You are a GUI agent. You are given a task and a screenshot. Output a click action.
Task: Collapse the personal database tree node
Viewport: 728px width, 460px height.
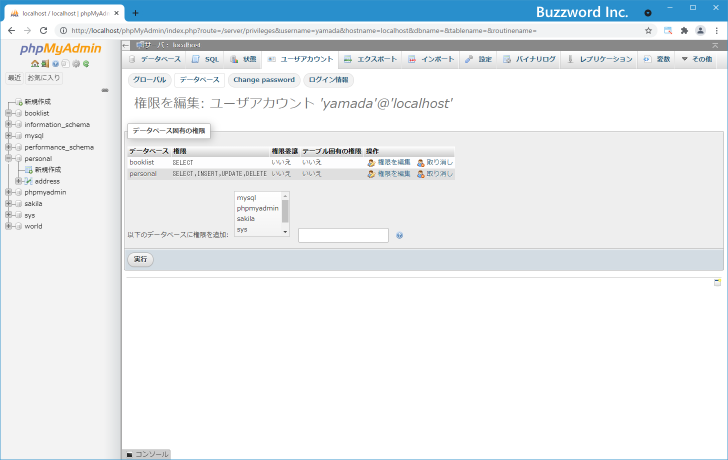8,158
